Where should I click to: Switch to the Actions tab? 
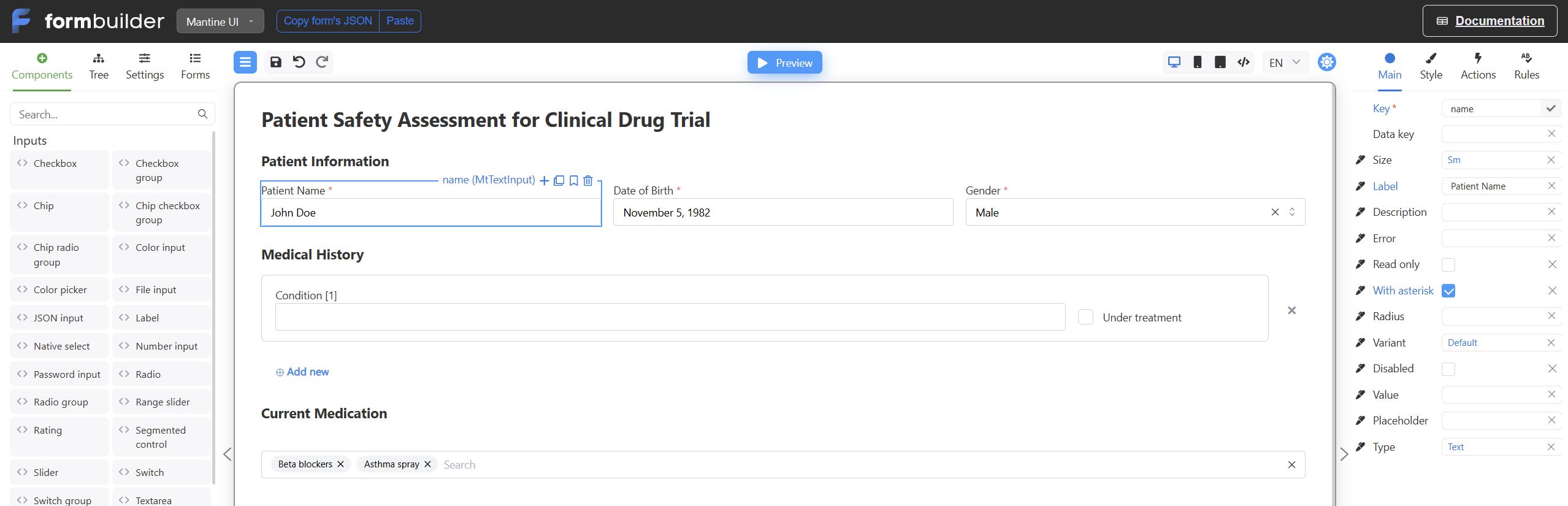(1478, 67)
